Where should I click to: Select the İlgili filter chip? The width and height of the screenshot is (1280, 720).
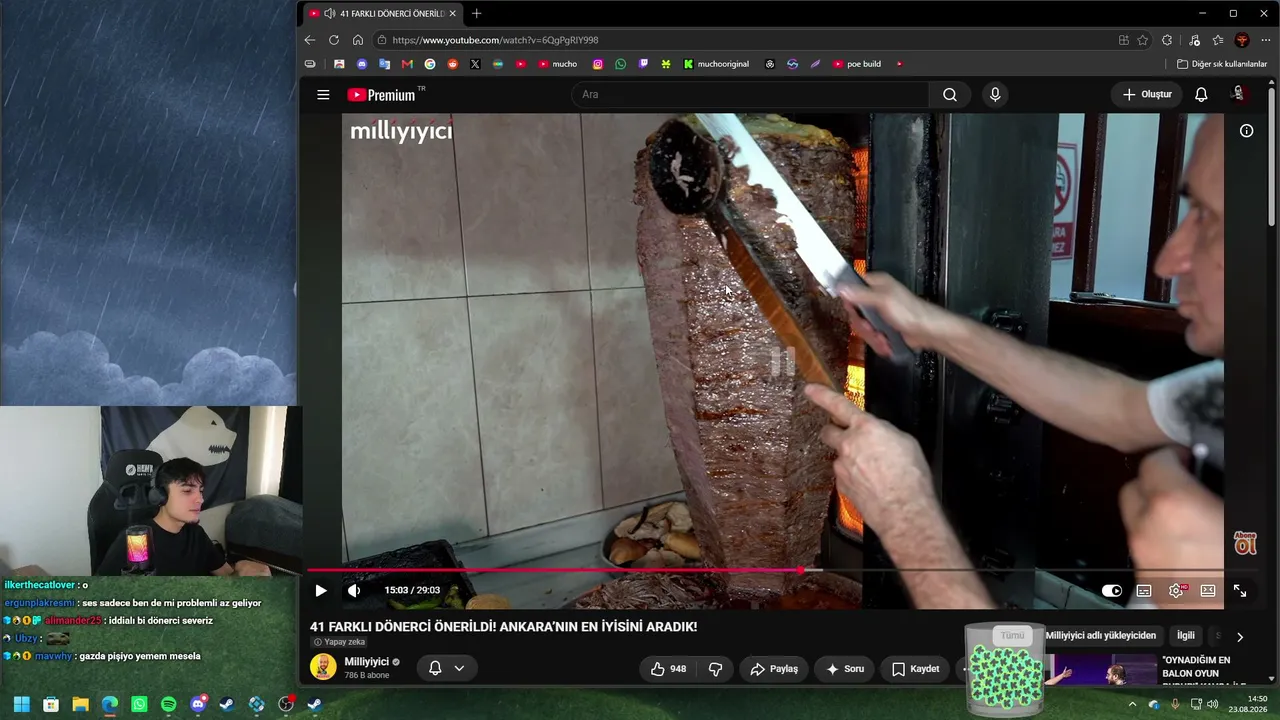pos(1186,636)
